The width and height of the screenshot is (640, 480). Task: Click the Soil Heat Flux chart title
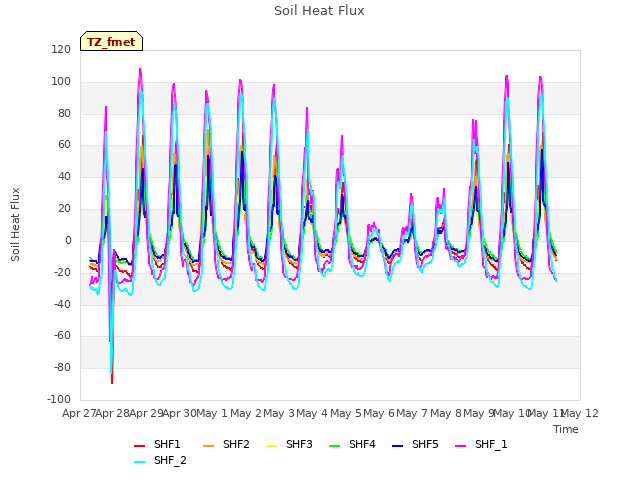coord(319,11)
